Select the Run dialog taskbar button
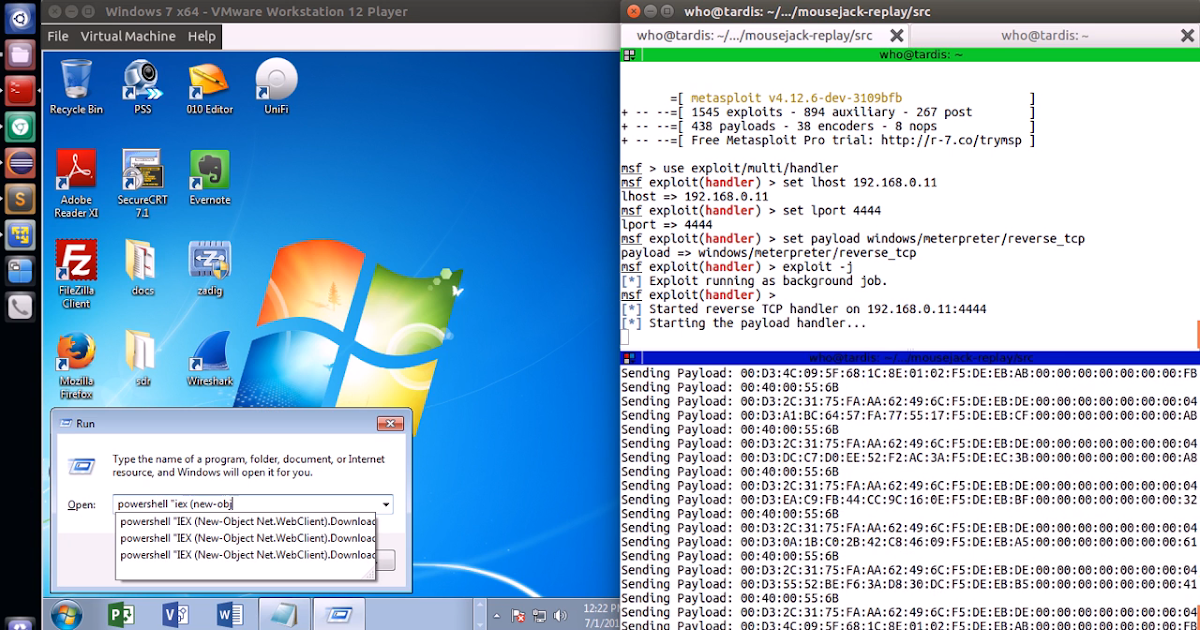Screen dimensions: 1200x630 (x=339, y=613)
